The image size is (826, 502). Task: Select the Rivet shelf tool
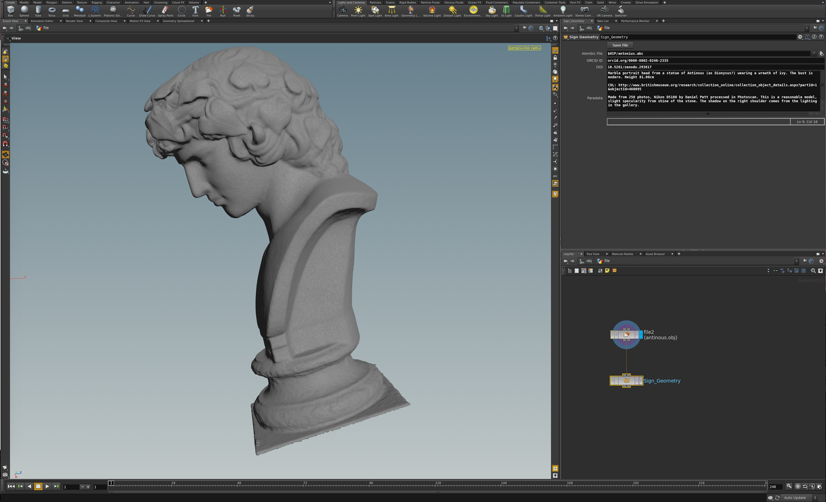(x=237, y=11)
